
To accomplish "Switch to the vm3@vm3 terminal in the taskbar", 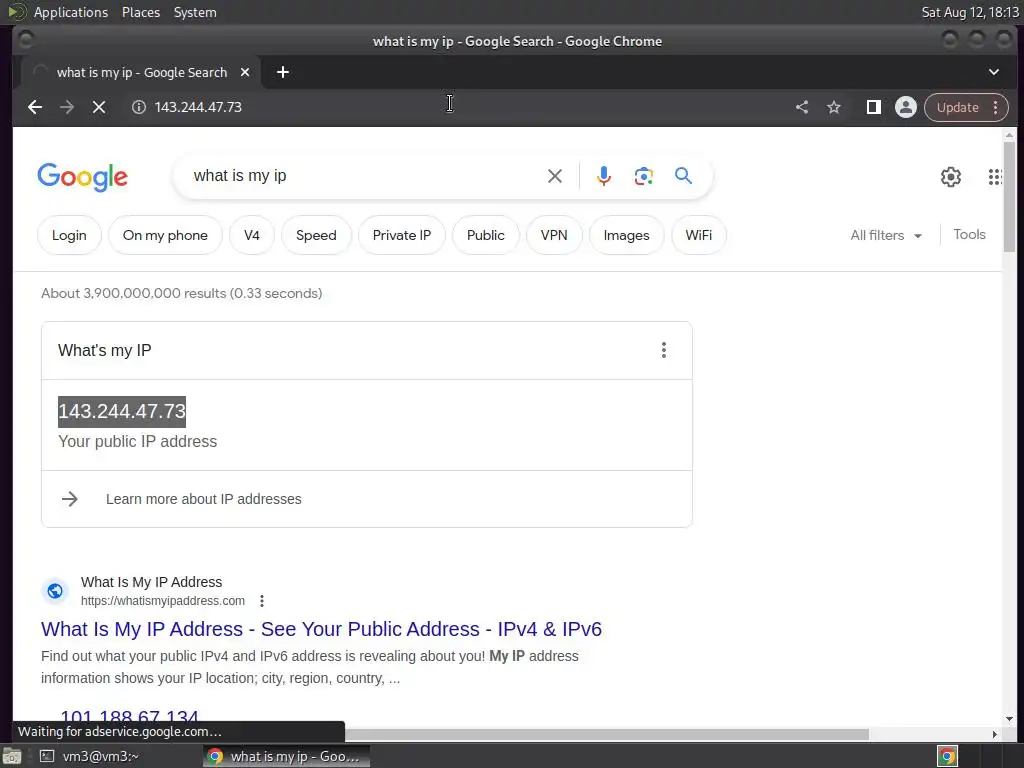I will pos(90,756).
